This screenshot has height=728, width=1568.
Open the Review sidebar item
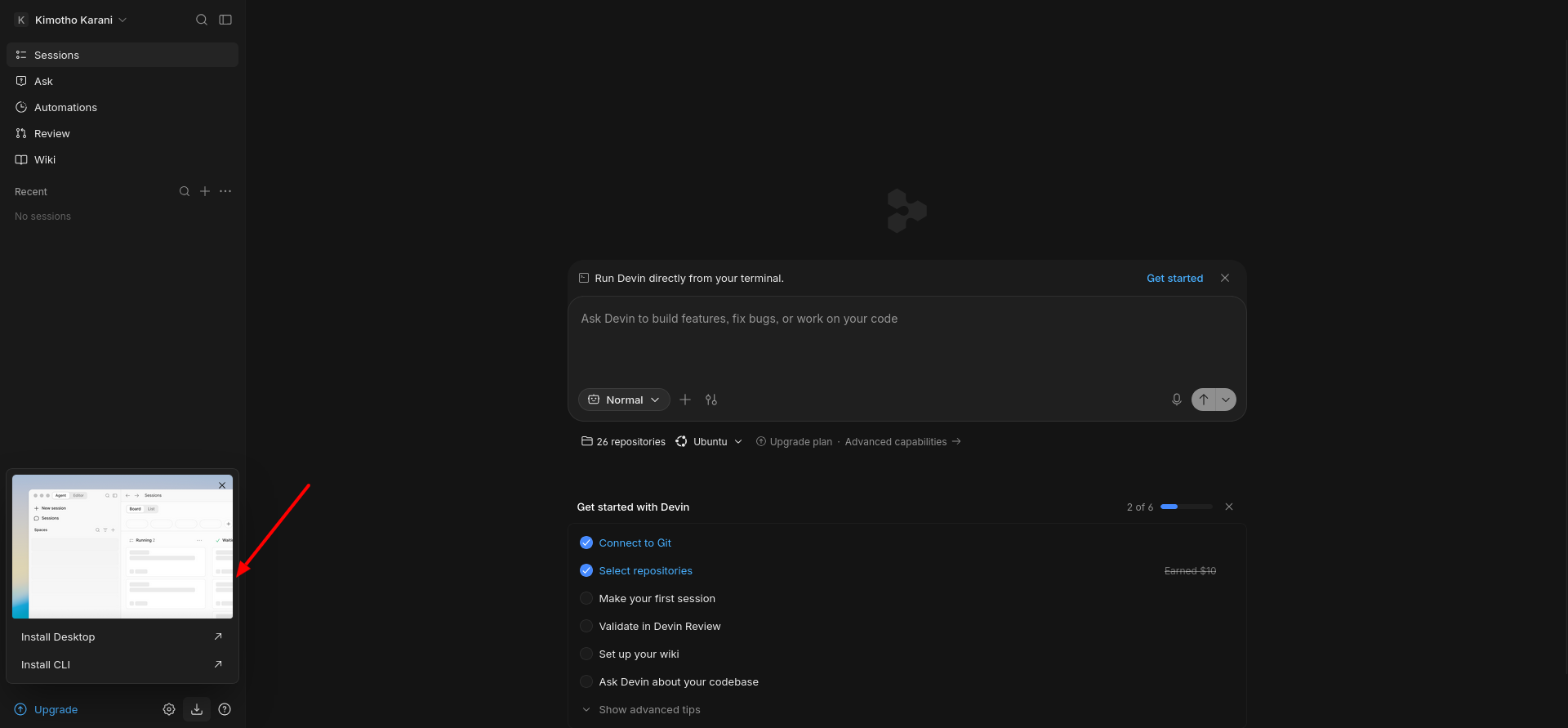[x=122, y=133]
